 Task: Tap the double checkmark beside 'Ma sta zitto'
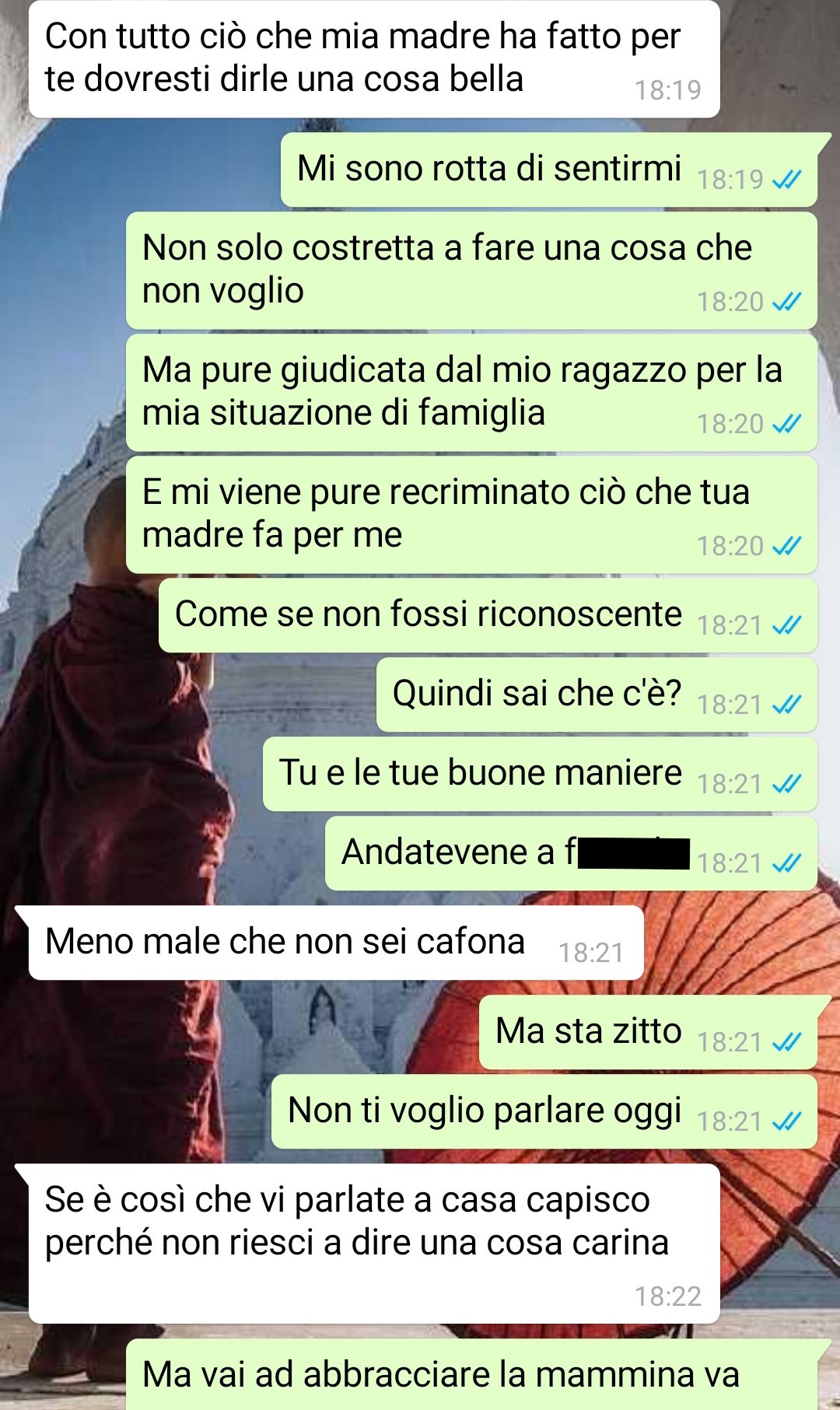[786, 1042]
